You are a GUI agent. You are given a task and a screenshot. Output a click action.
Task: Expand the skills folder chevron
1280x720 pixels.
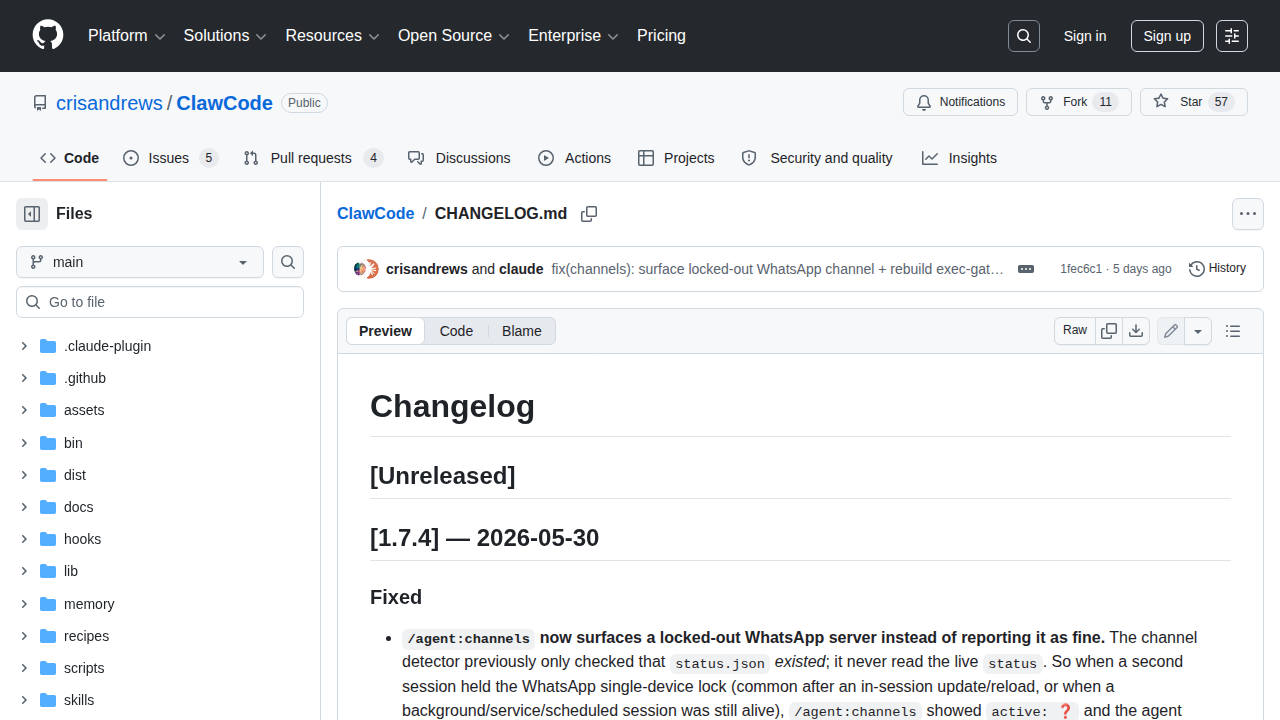(24, 700)
